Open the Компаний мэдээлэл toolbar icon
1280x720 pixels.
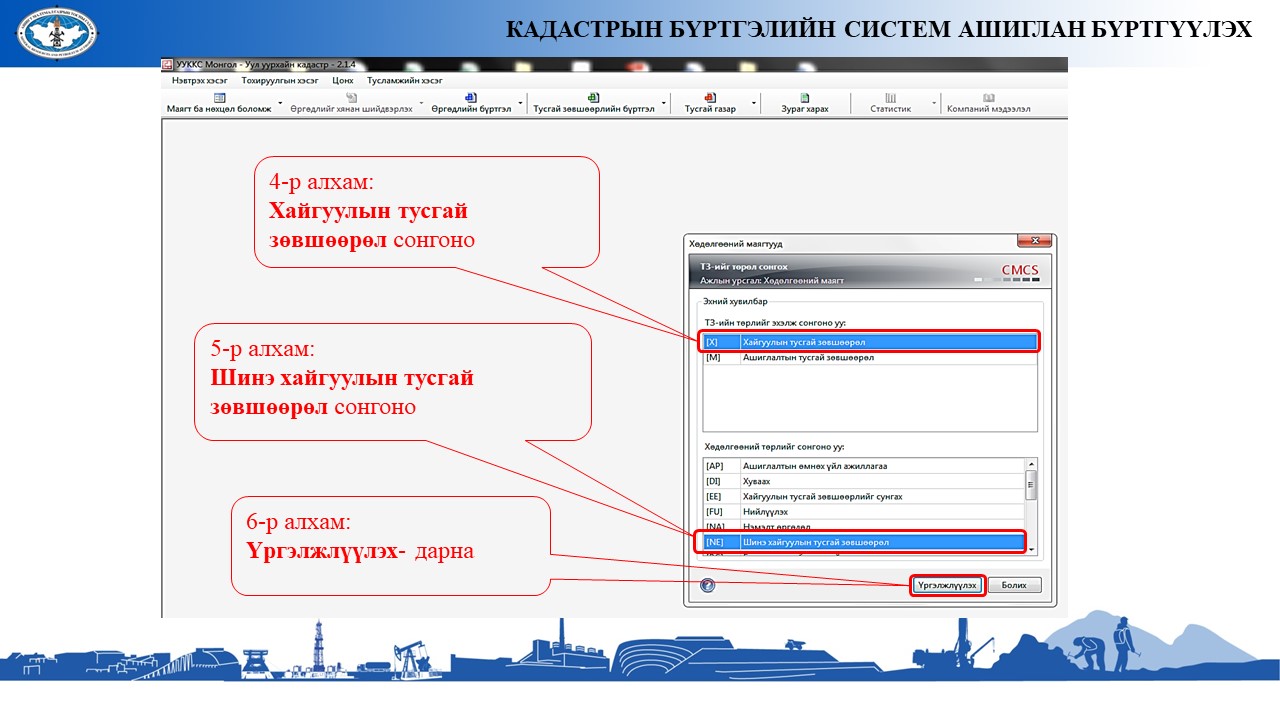[x=988, y=98]
